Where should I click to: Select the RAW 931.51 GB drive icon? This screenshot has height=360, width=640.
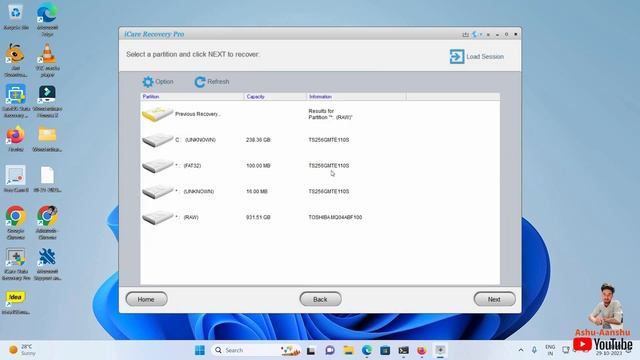pos(157,217)
